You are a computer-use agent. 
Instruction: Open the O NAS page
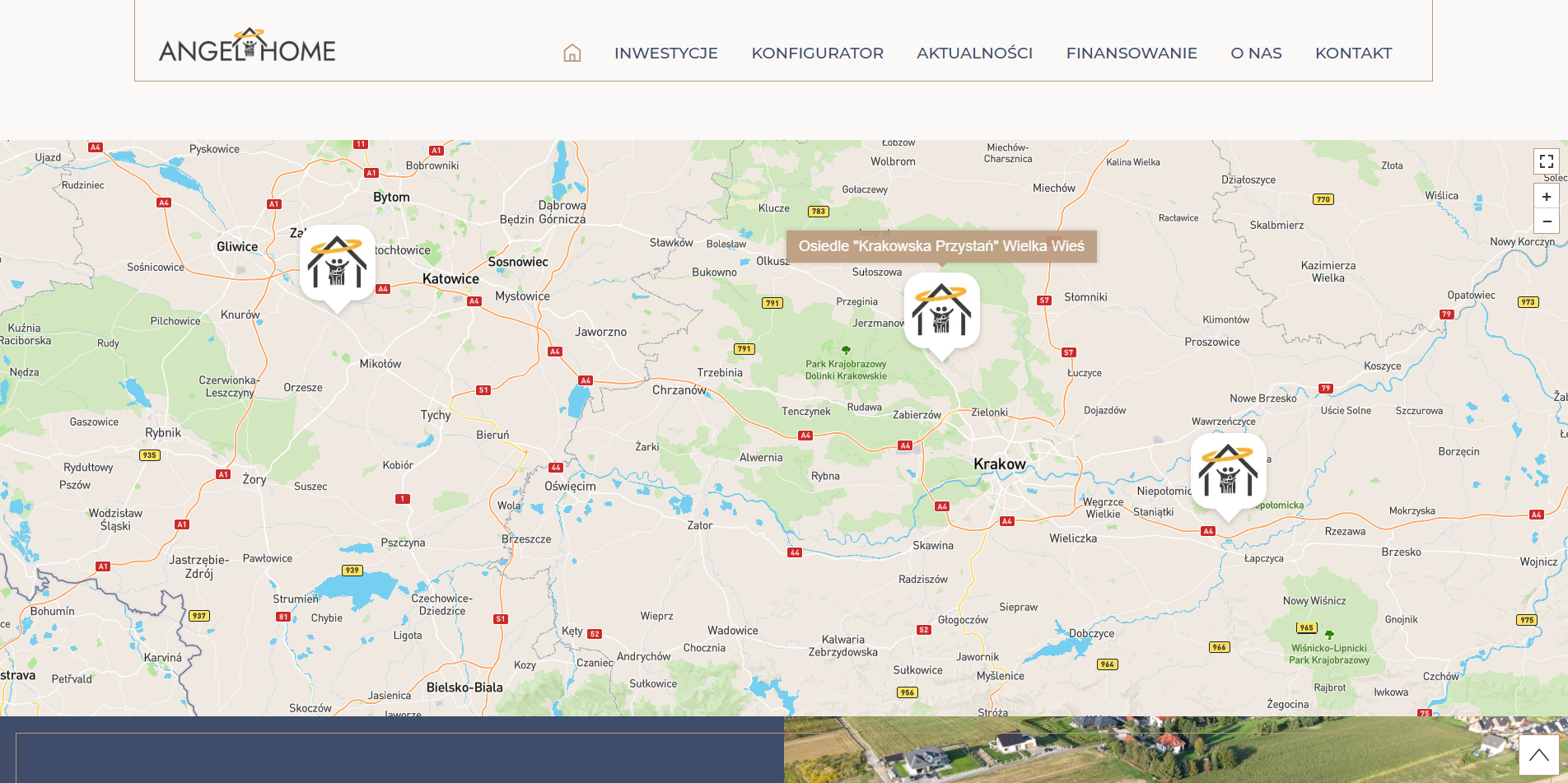click(x=1257, y=53)
